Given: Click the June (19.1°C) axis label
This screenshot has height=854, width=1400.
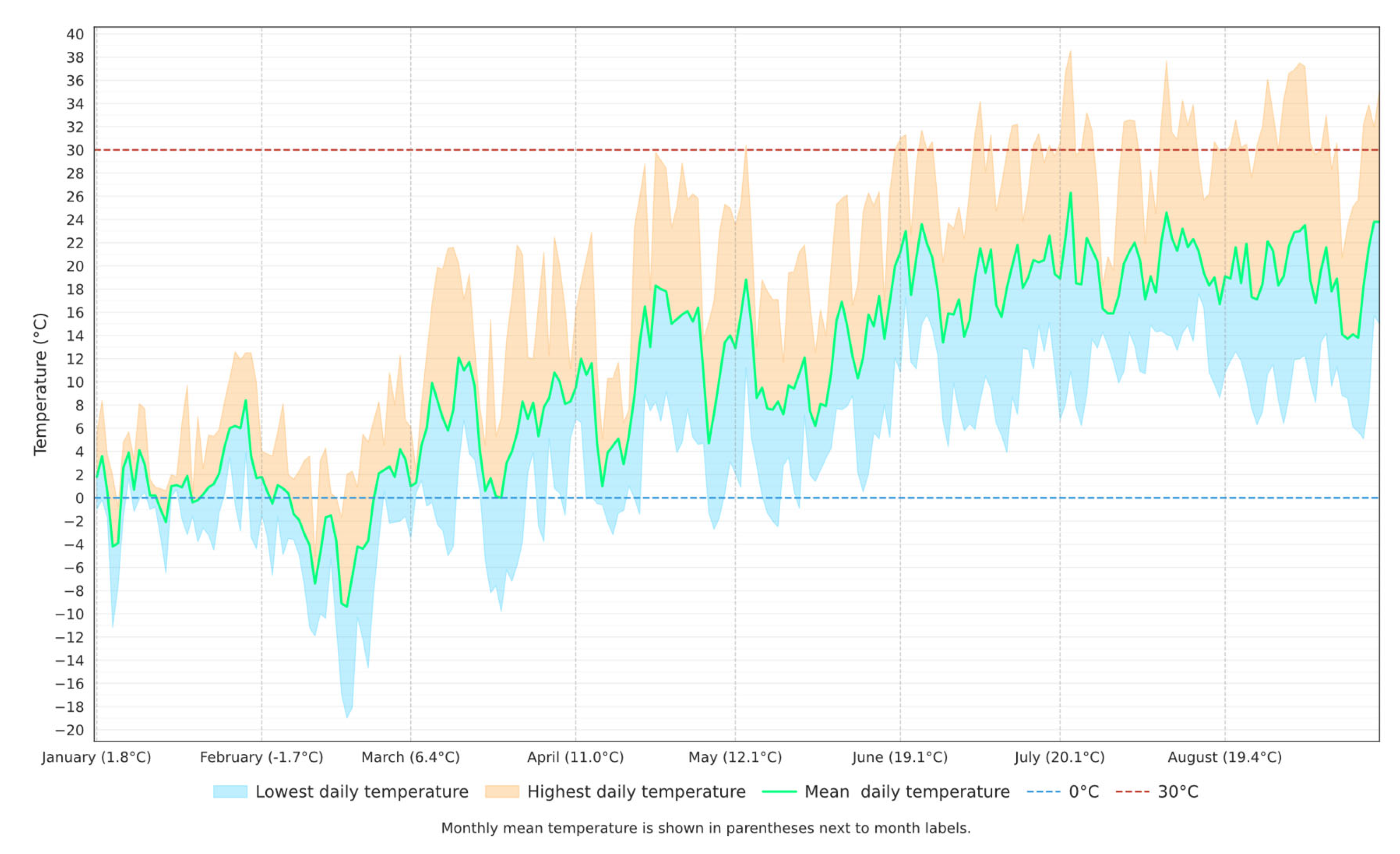Looking at the screenshot, I should (x=900, y=758).
